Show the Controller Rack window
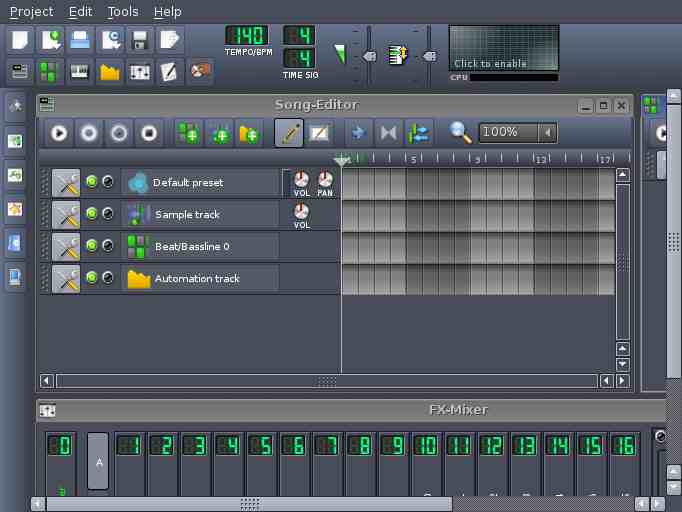The height and width of the screenshot is (512, 682). pyautogui.click(x=200, y=72)
